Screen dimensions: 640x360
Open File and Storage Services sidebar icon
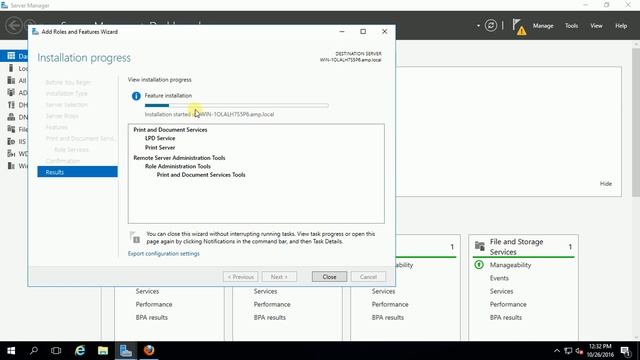pyautogui.click(x=11, y=129)
